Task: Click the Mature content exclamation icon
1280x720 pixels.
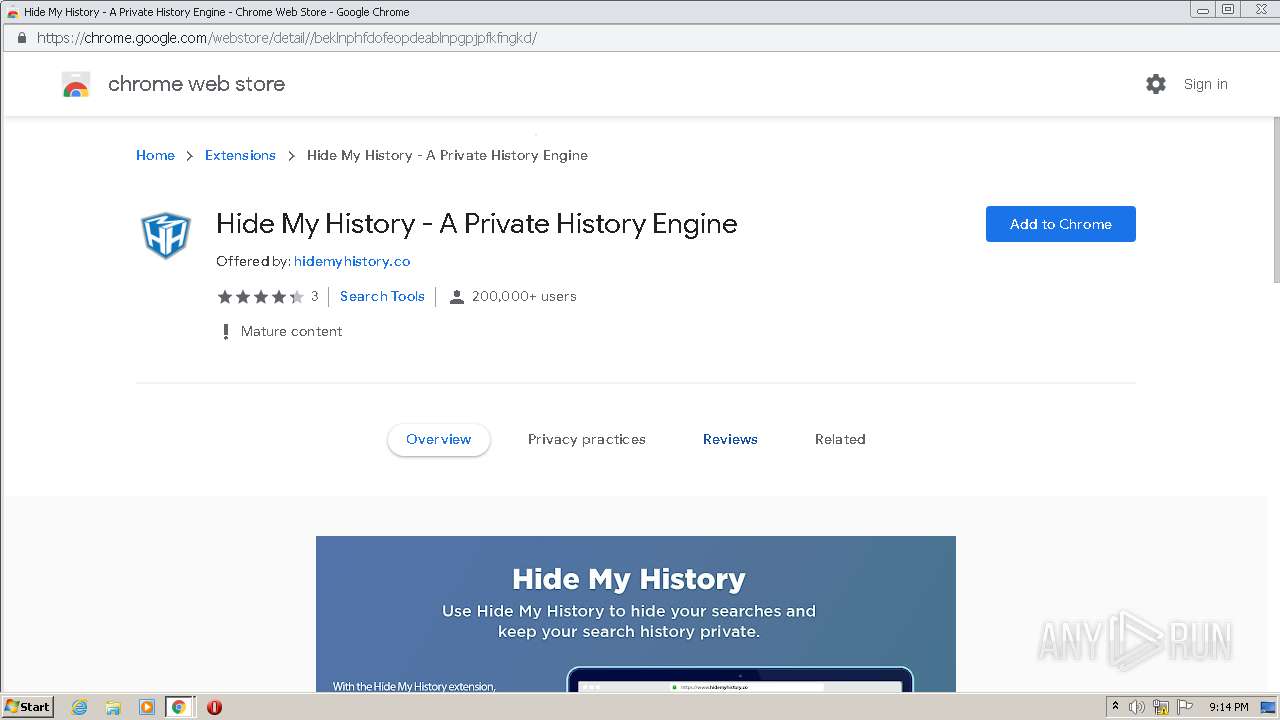Action: (225, 331)
